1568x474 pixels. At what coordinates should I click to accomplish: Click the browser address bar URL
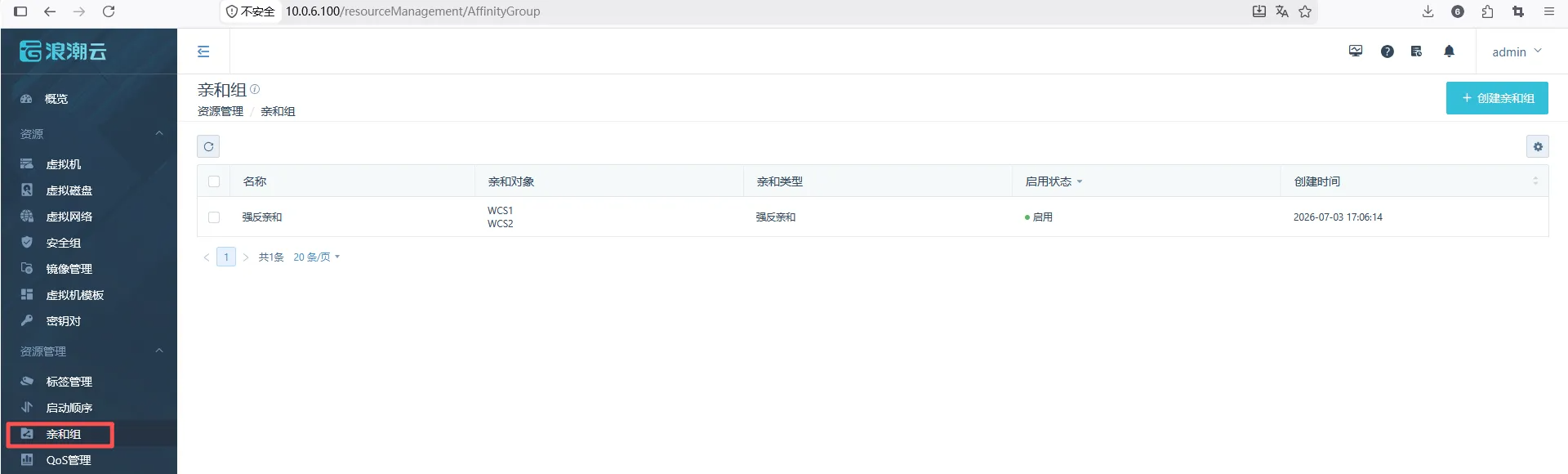click(x=412, y=11)
